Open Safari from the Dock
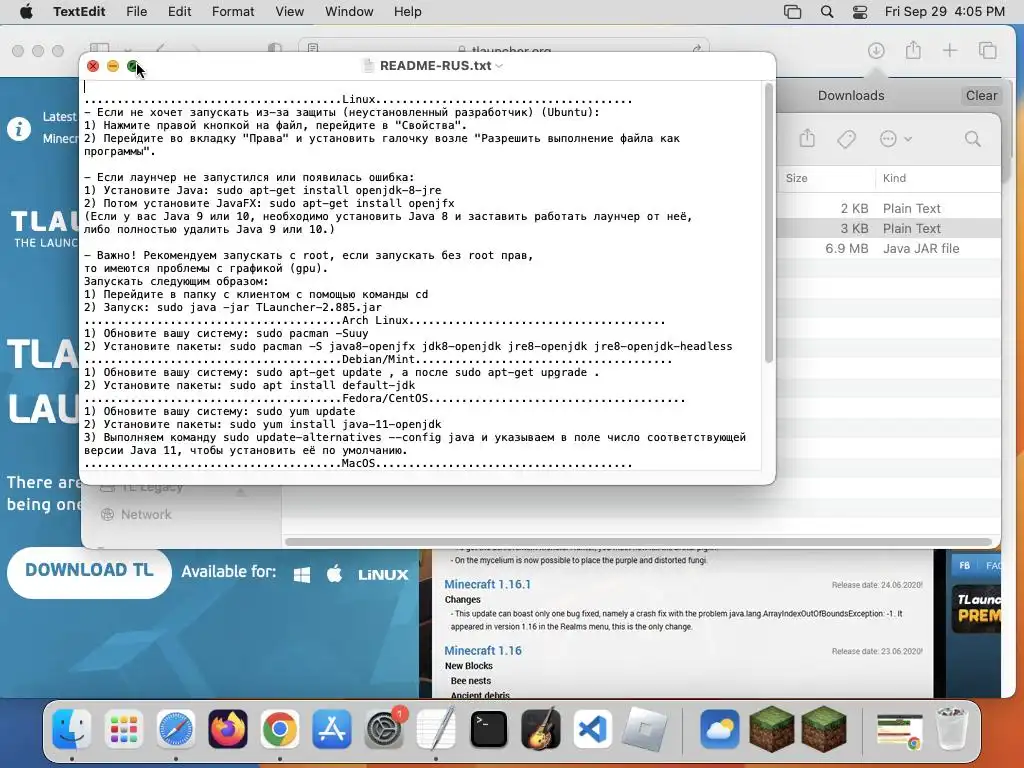This screenshot has height=768, width=1024. (x=176, y=729)
